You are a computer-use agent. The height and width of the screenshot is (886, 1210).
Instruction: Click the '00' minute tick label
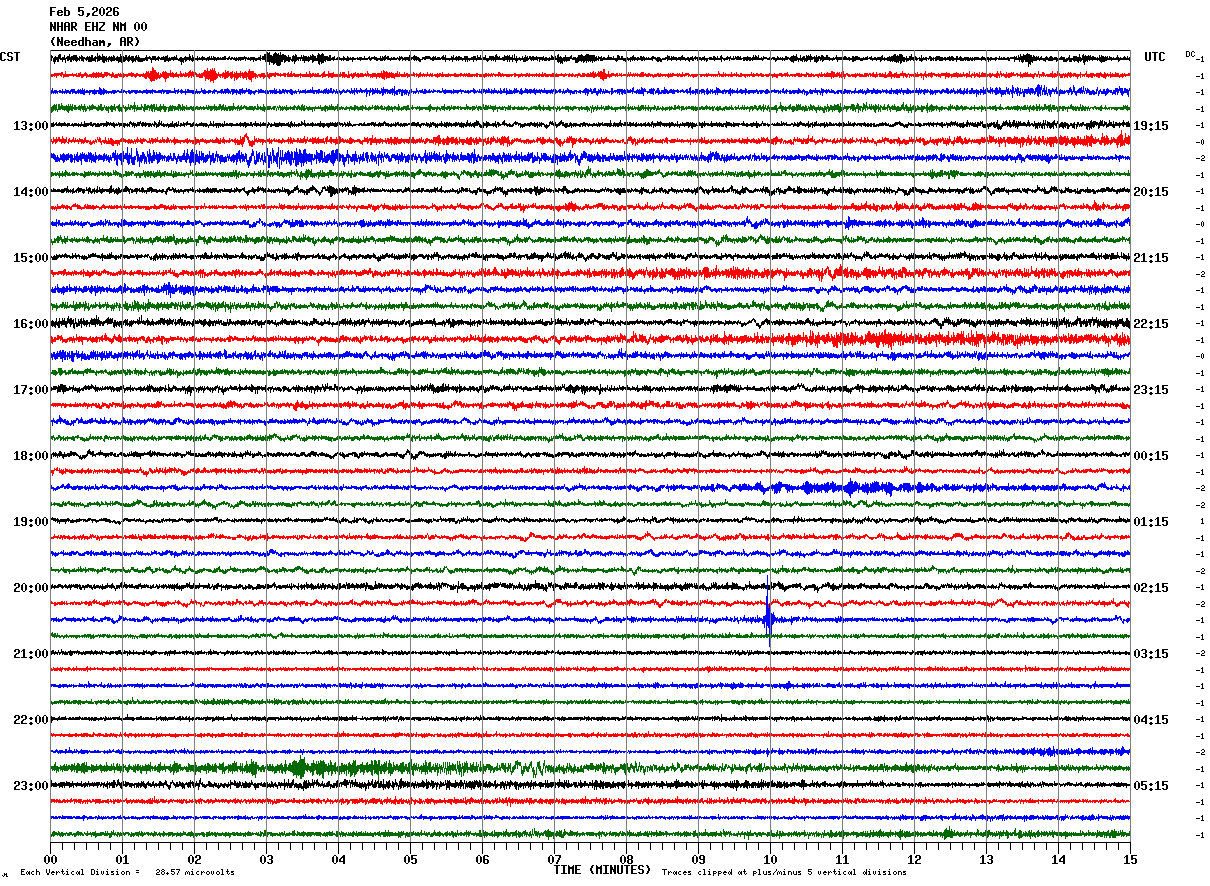50,859
